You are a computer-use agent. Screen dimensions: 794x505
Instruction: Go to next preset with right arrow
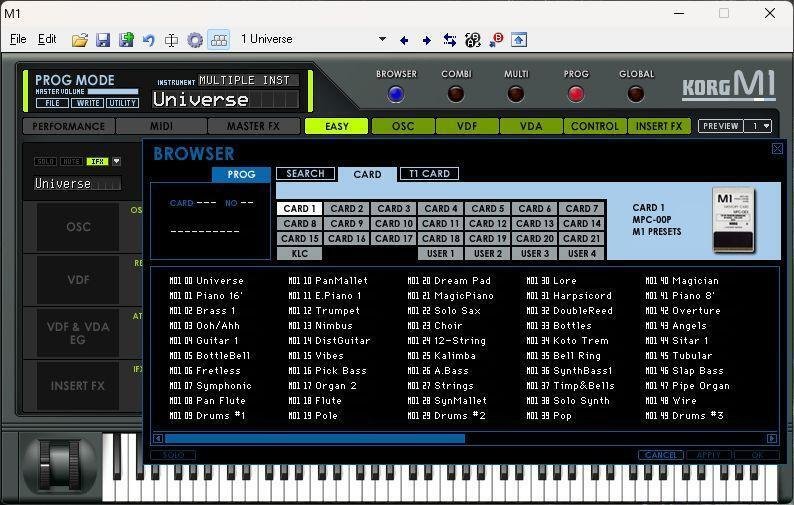click(x=426, y=40)
